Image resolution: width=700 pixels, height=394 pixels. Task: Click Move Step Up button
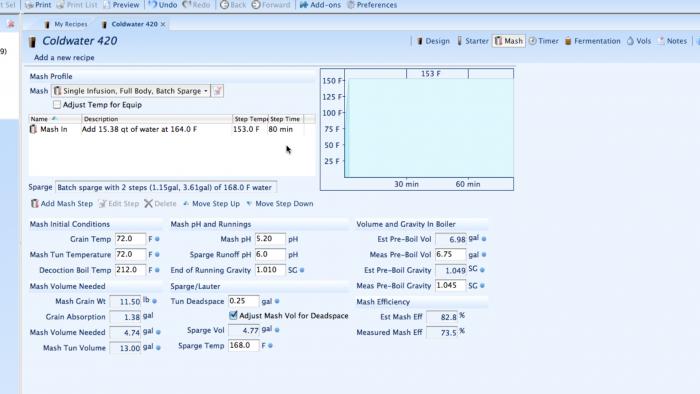point(211,204)
